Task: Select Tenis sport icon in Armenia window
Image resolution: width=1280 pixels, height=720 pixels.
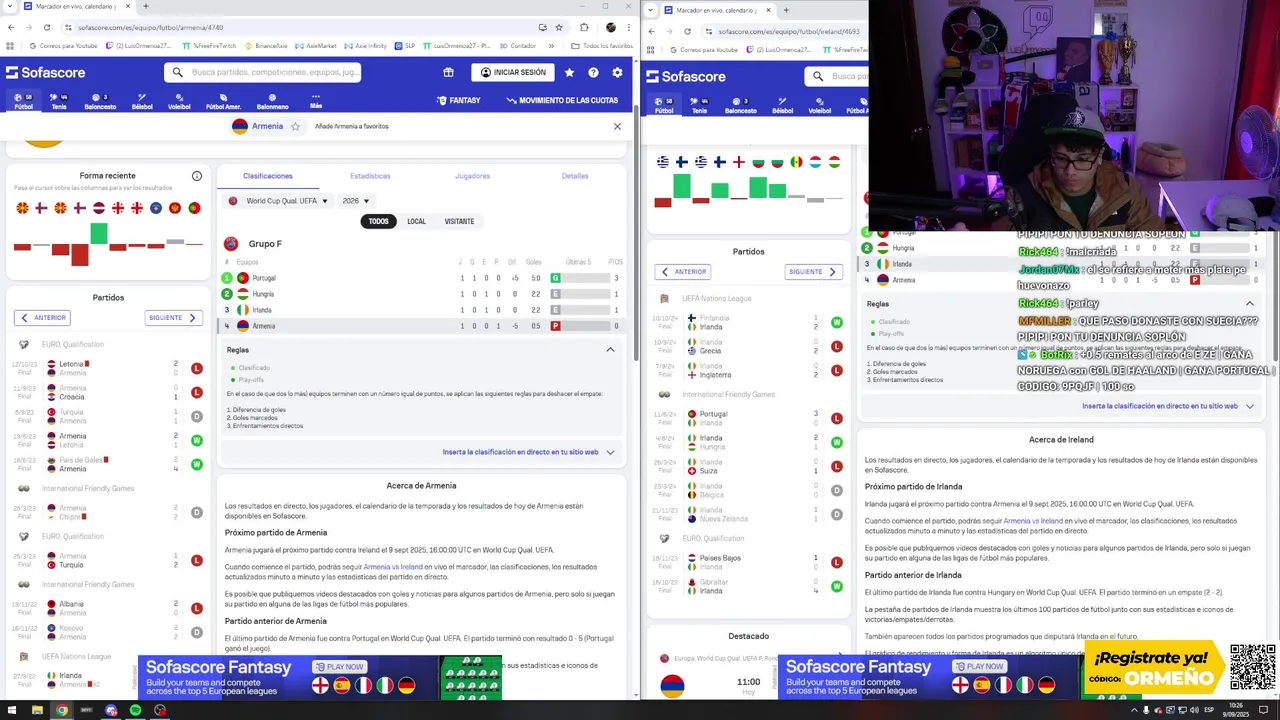Action: [59, 101]
